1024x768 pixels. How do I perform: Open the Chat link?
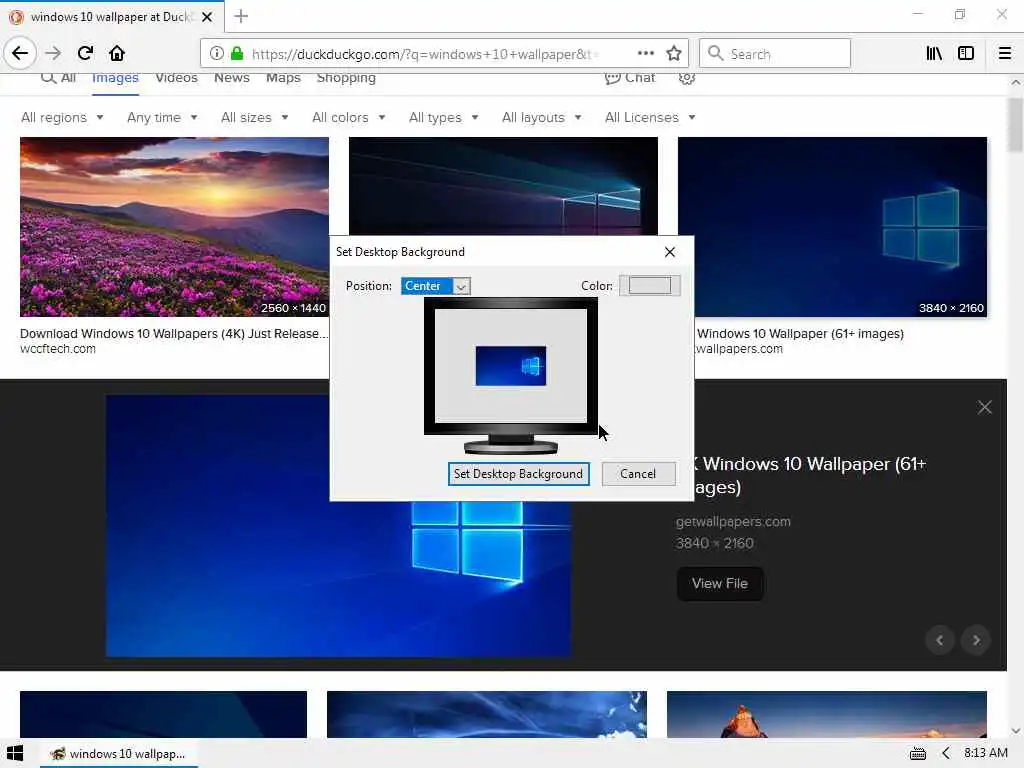630,78
